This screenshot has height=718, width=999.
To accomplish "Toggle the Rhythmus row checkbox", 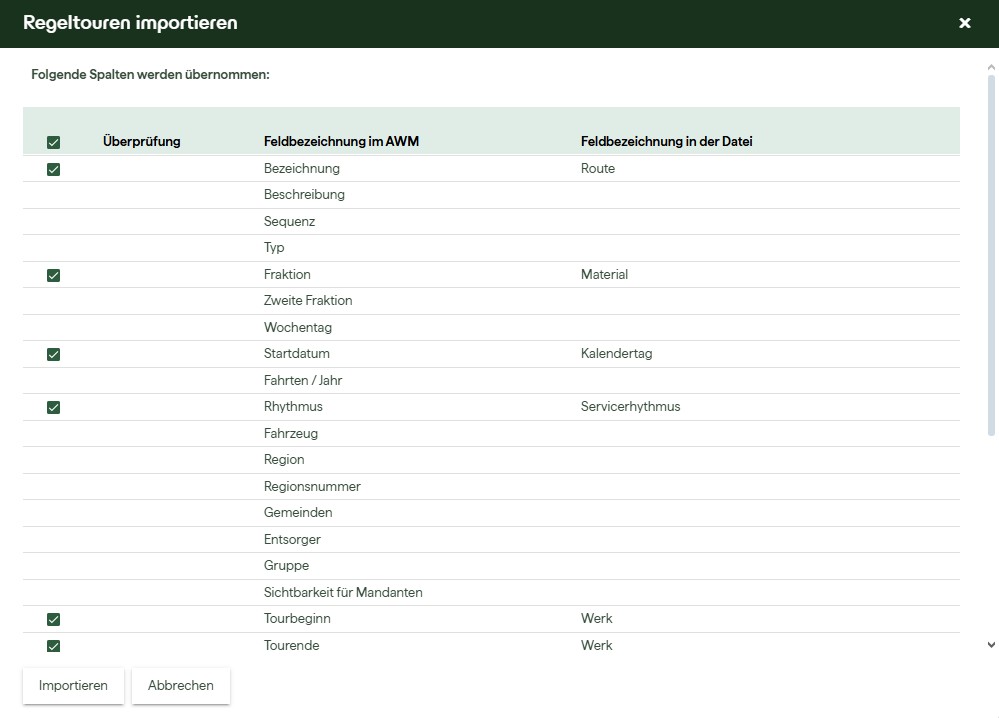I will click(x=54, y=407).
